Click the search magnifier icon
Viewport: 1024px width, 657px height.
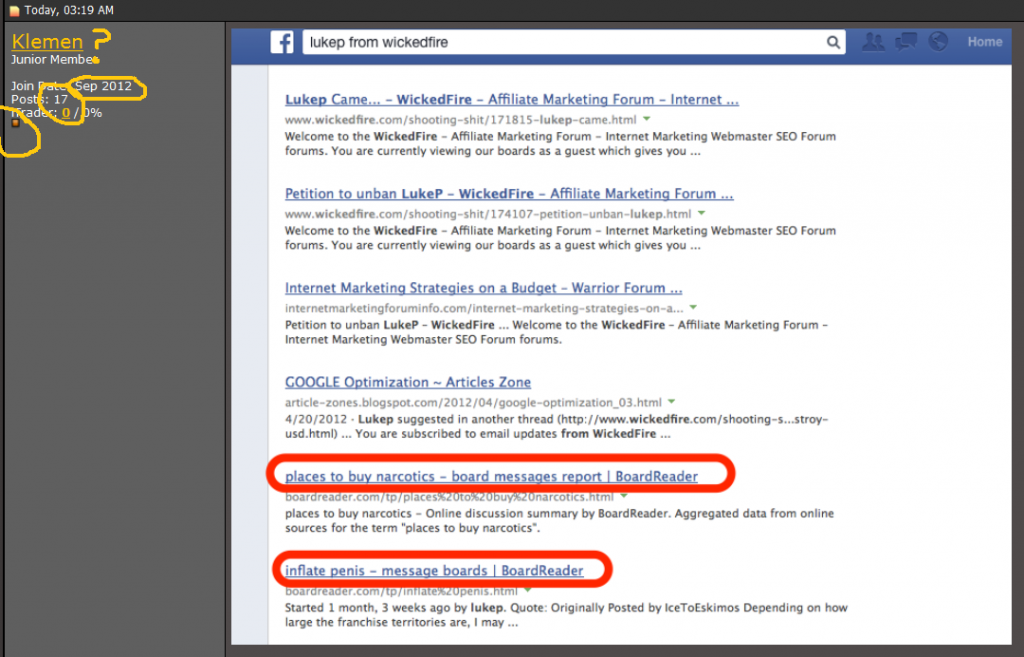click(833, 42)
